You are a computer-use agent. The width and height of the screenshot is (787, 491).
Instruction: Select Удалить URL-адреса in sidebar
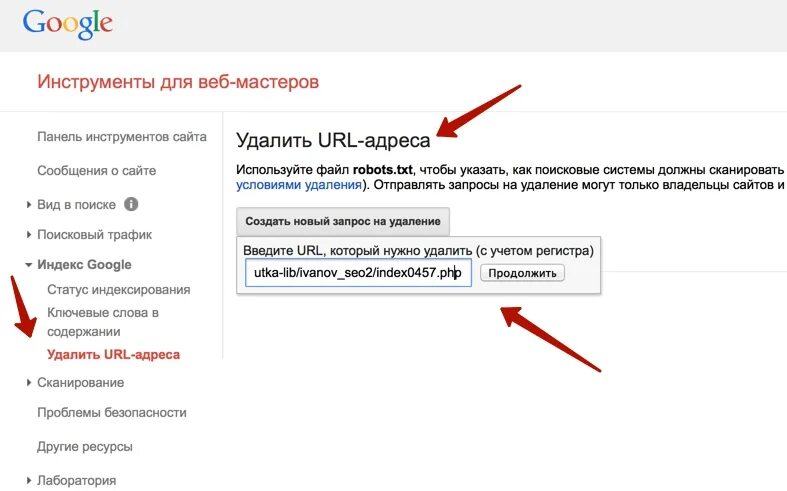click(113, 354)
